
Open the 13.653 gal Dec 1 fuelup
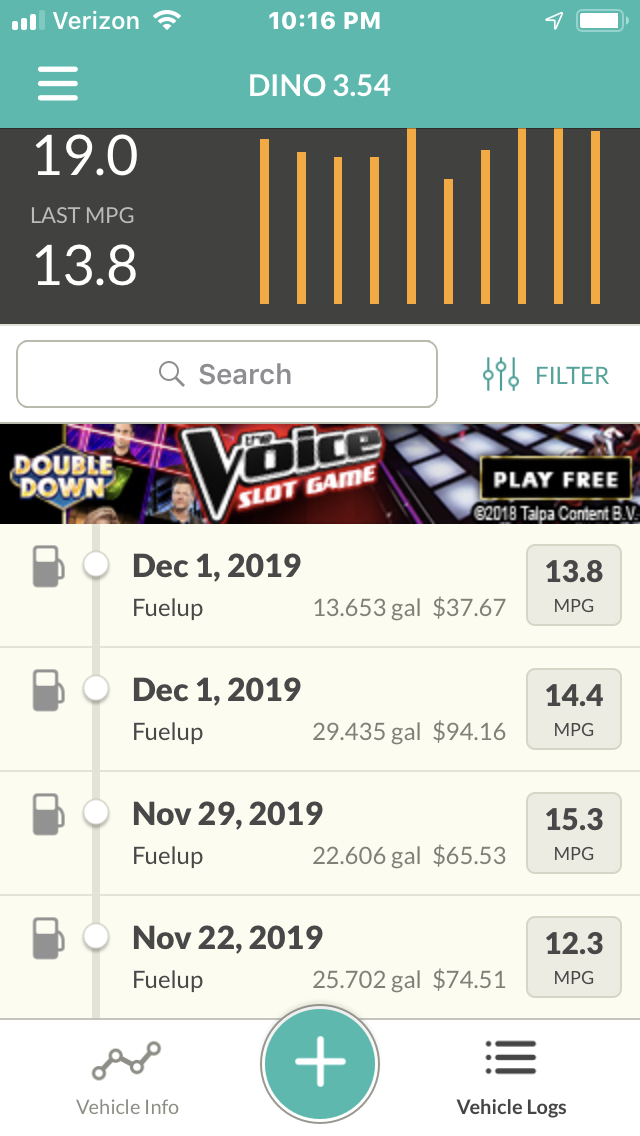(x=320, y=585)
